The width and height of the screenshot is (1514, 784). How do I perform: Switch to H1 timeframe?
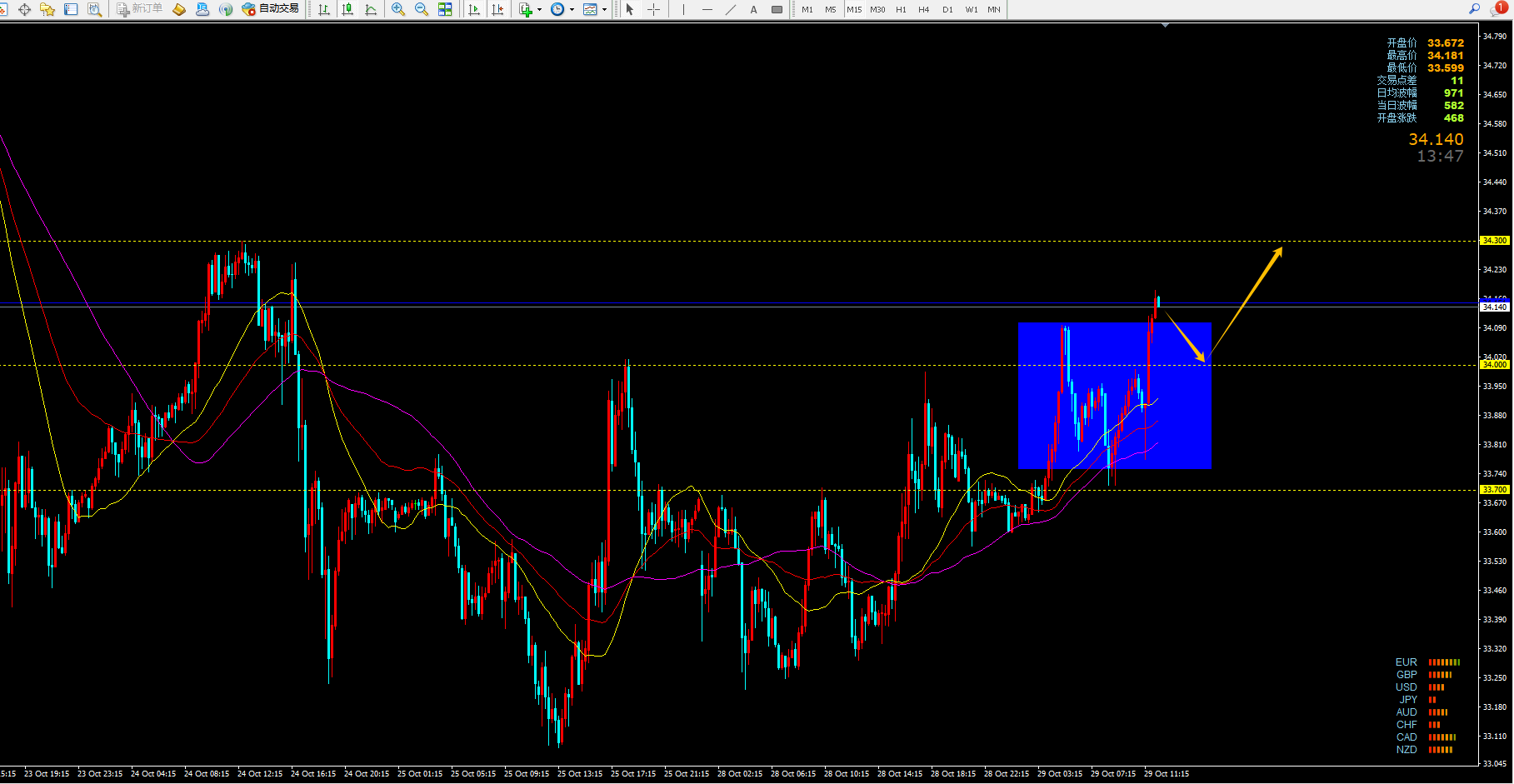(901, 9)
